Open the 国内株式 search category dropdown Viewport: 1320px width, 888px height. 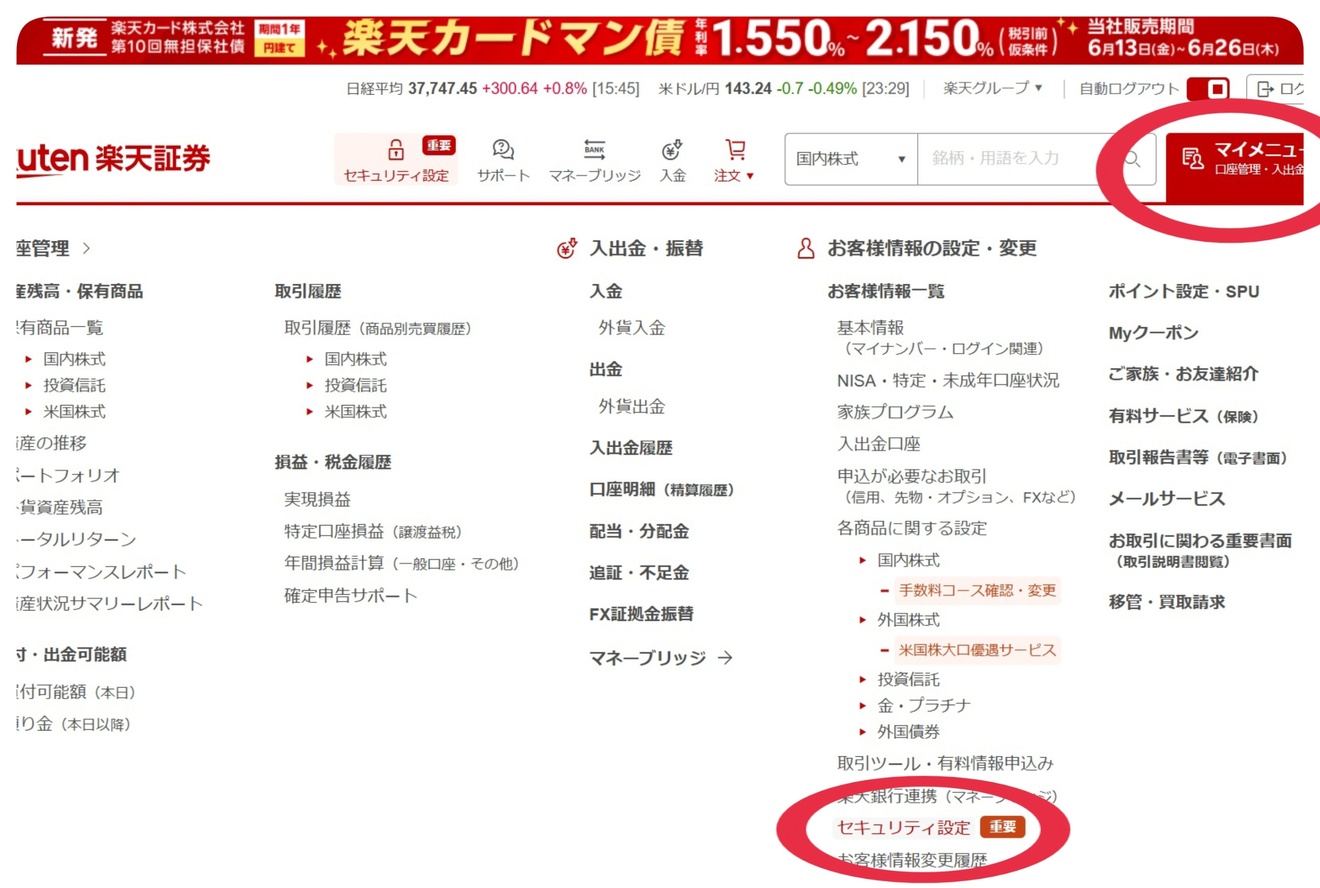[x=851, y=159]
